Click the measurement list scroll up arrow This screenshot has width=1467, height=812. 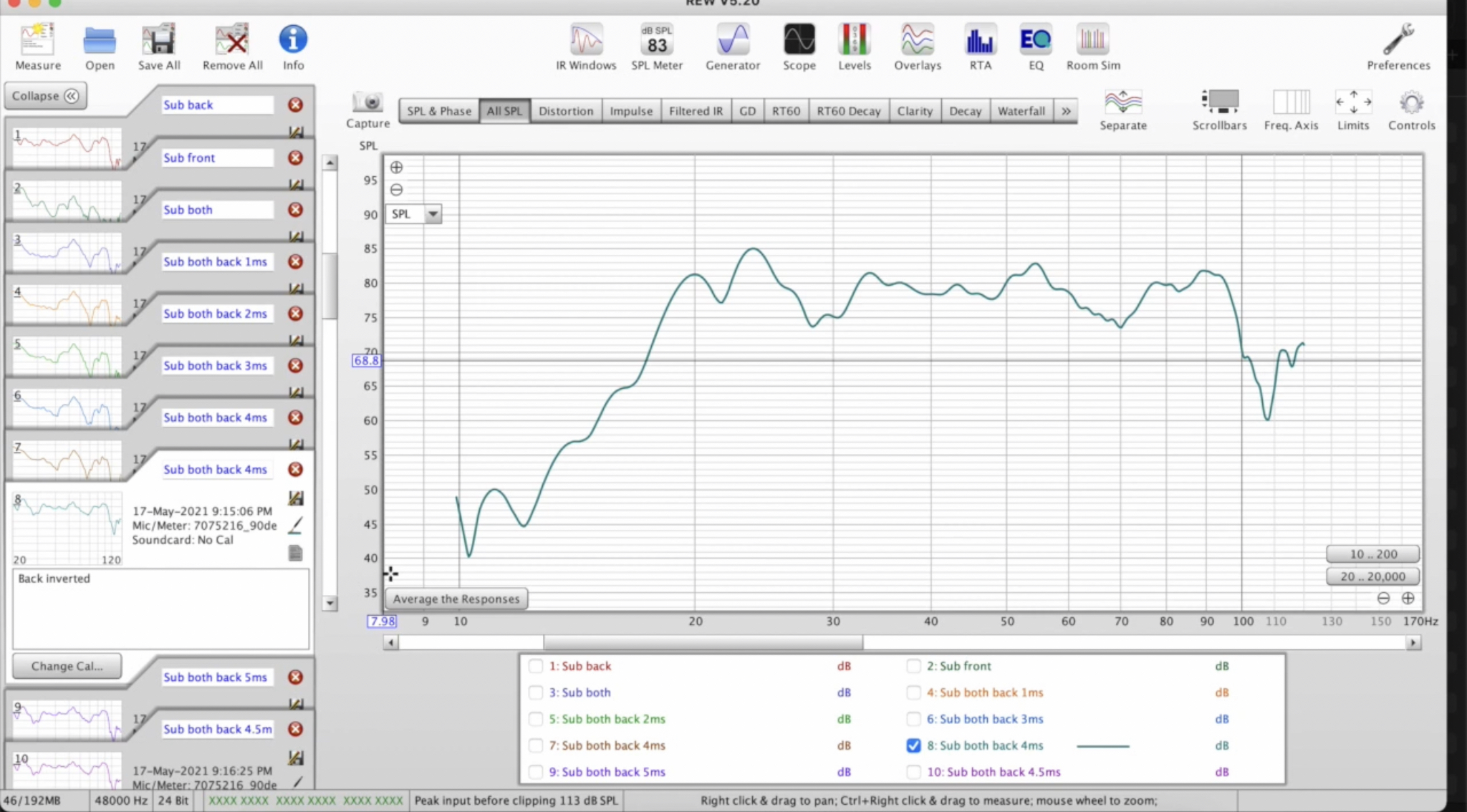pyautogui.click(x=330, y=163)
